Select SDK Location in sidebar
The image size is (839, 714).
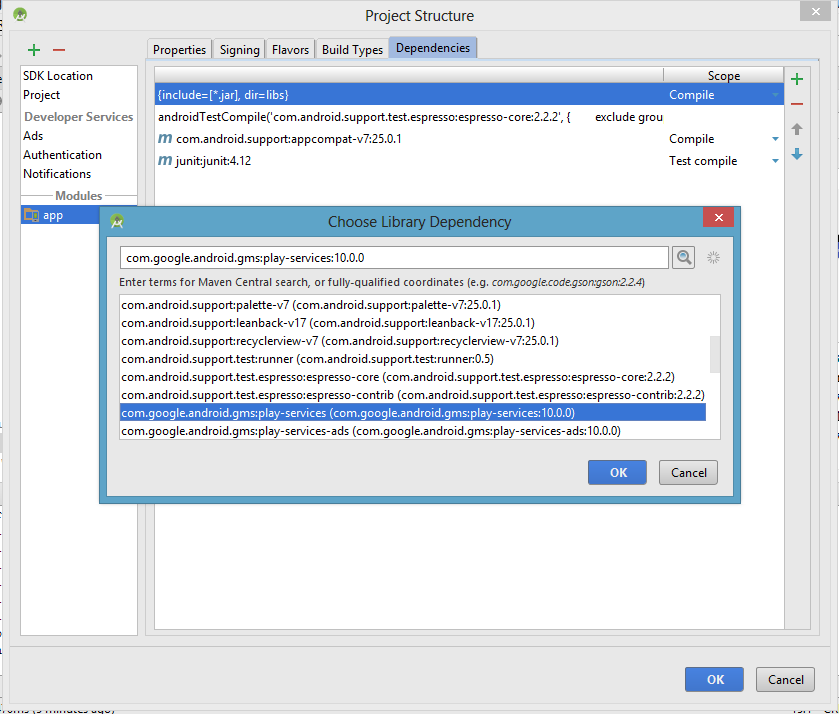[58, 76]
